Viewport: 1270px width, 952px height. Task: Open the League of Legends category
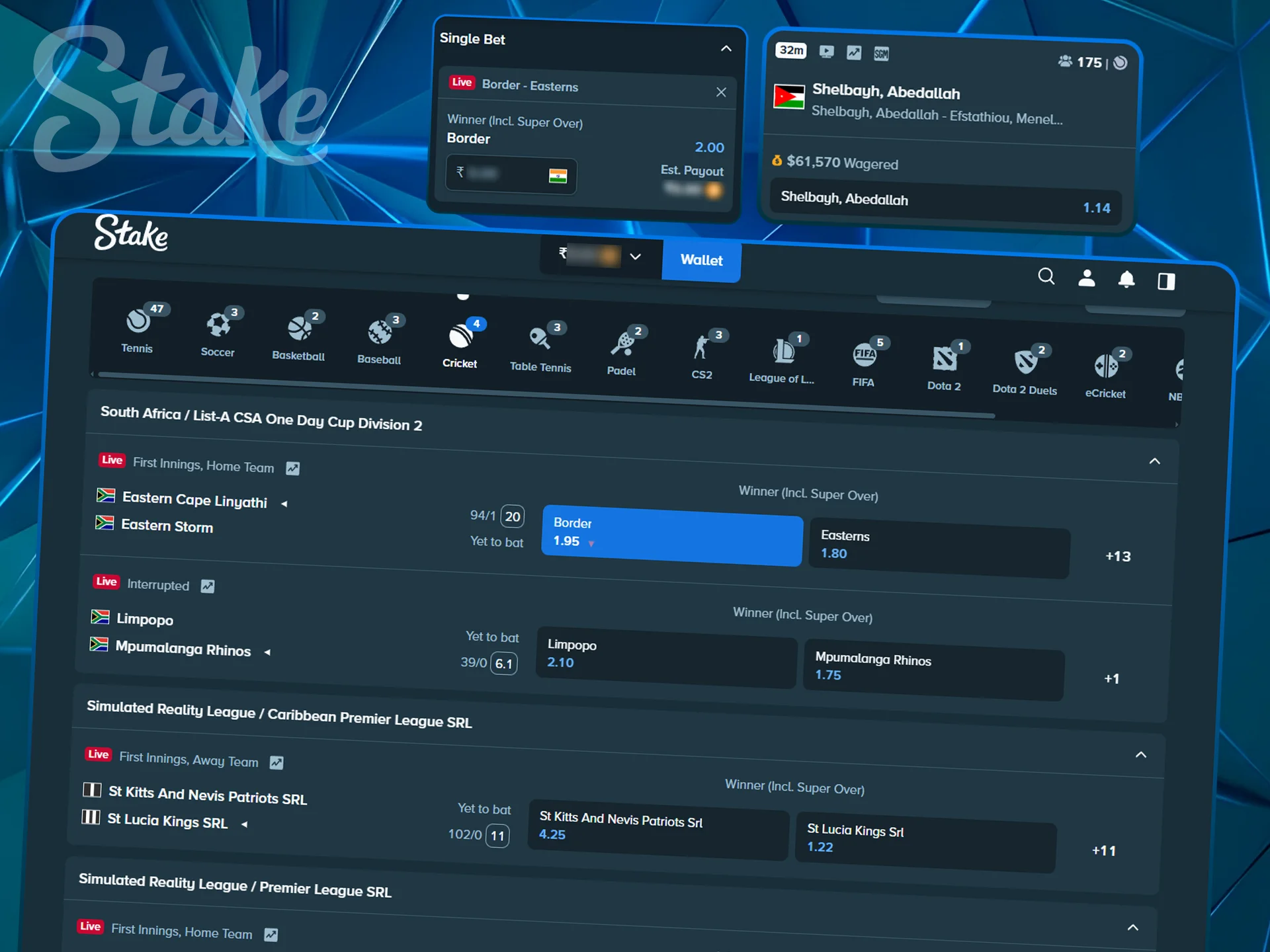[x=783, y=359]
